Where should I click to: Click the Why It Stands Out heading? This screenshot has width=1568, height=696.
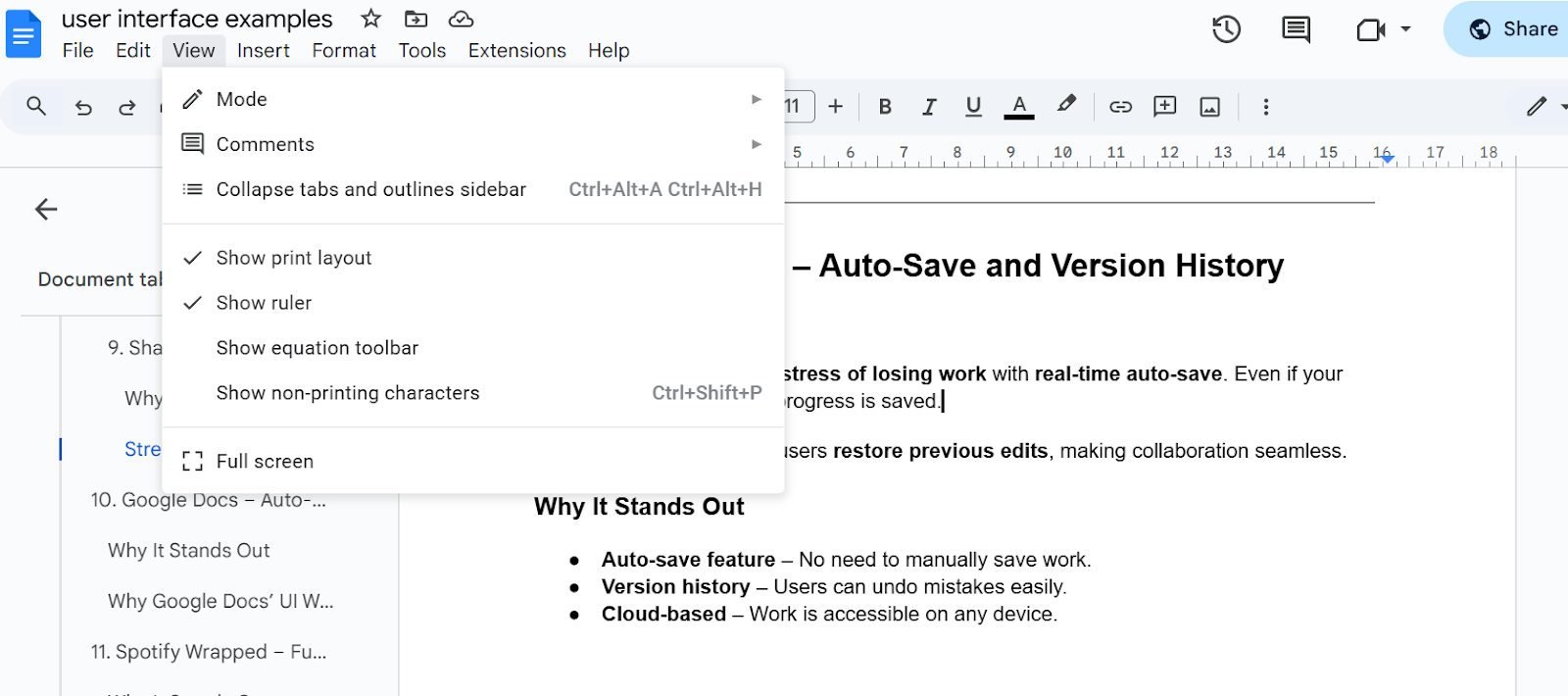(x=639, y=507)
